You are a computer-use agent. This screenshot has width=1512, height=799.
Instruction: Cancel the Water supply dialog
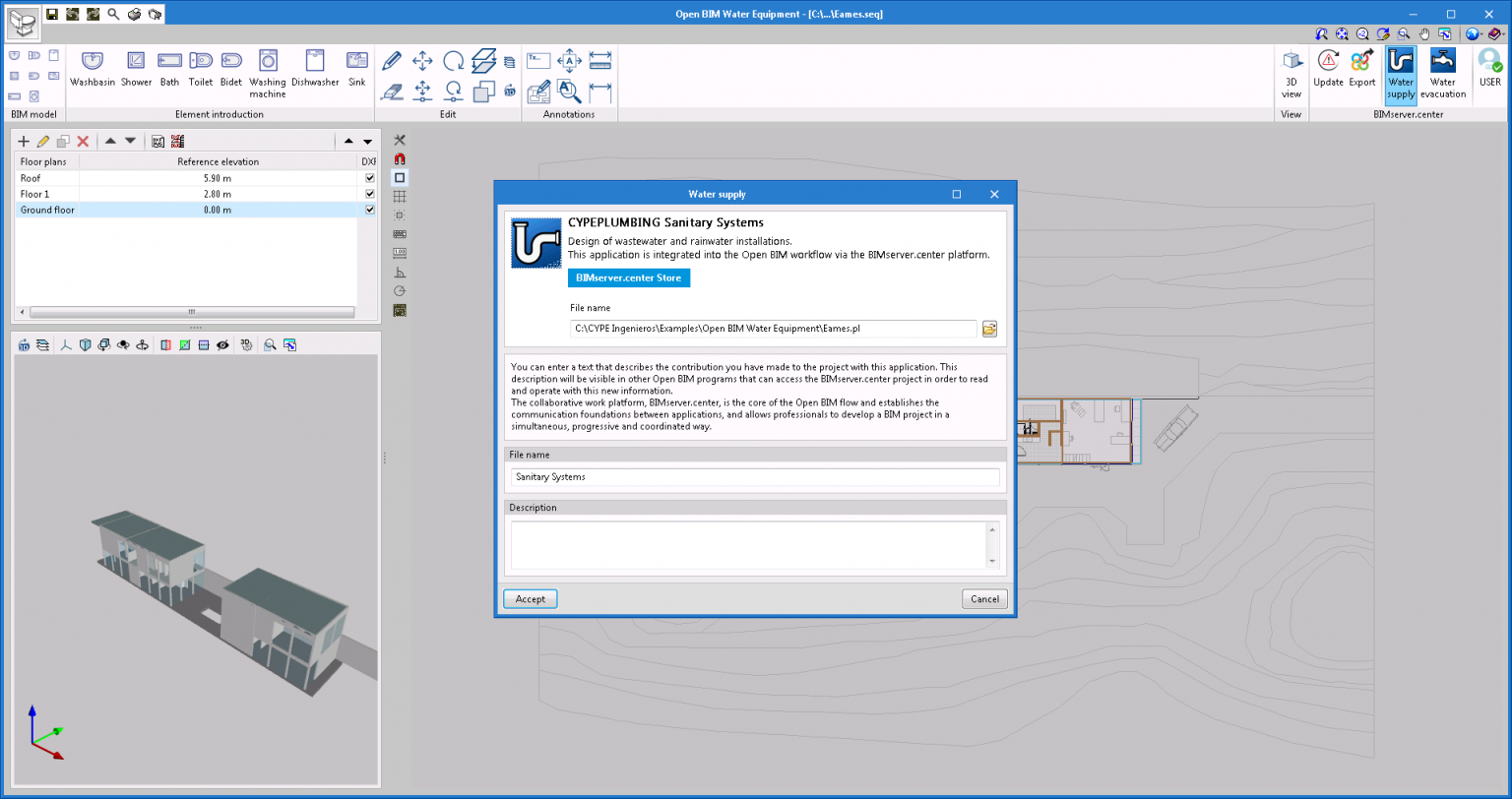pyautogui.click(x=984, y=598)
